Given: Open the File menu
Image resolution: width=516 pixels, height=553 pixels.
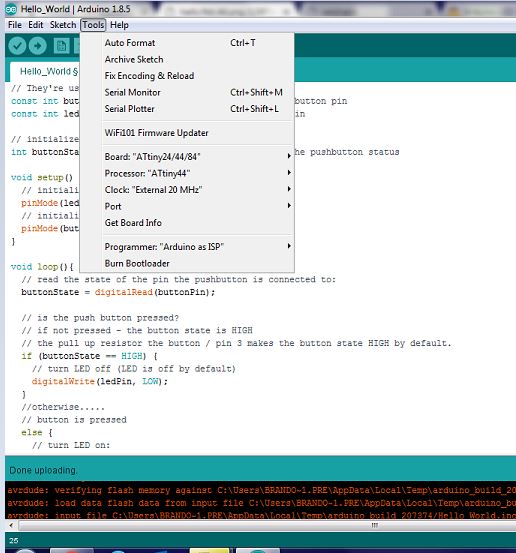Looking at the screenshot, I should (x=15, y=25).
